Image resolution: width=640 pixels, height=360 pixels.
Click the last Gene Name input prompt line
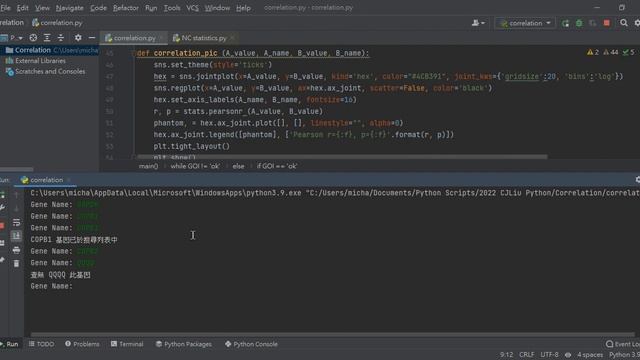(51, 287)
